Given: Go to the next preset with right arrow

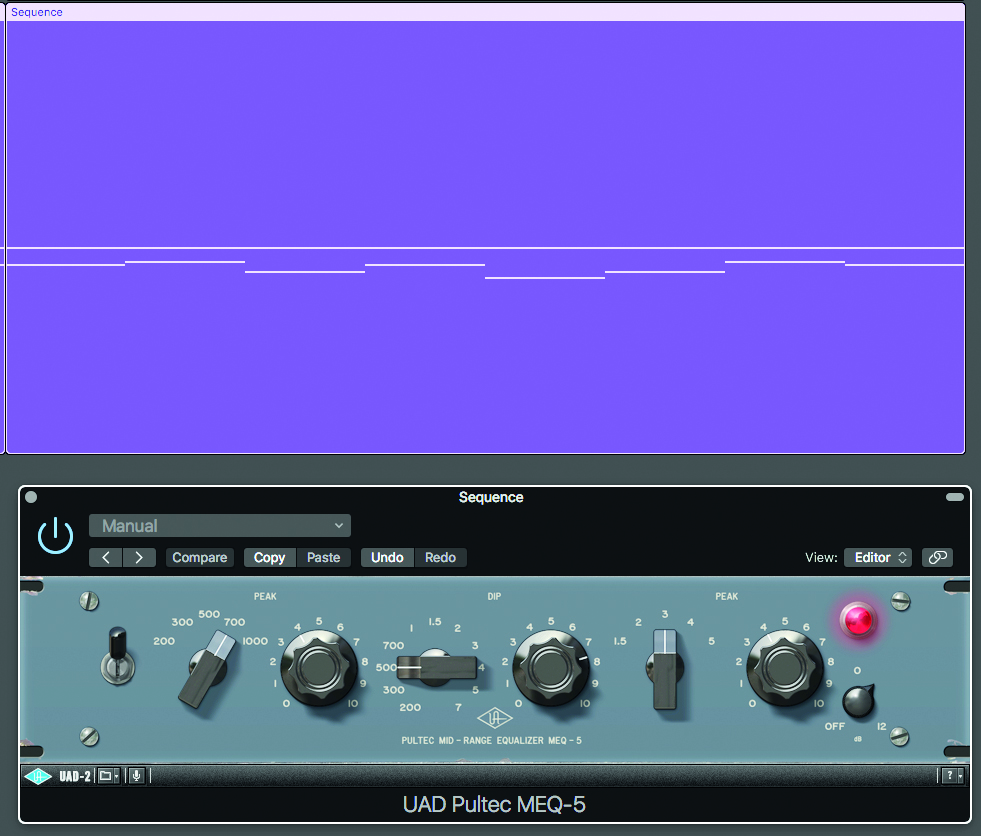Looking at the screenshot, I should point(139,558).
